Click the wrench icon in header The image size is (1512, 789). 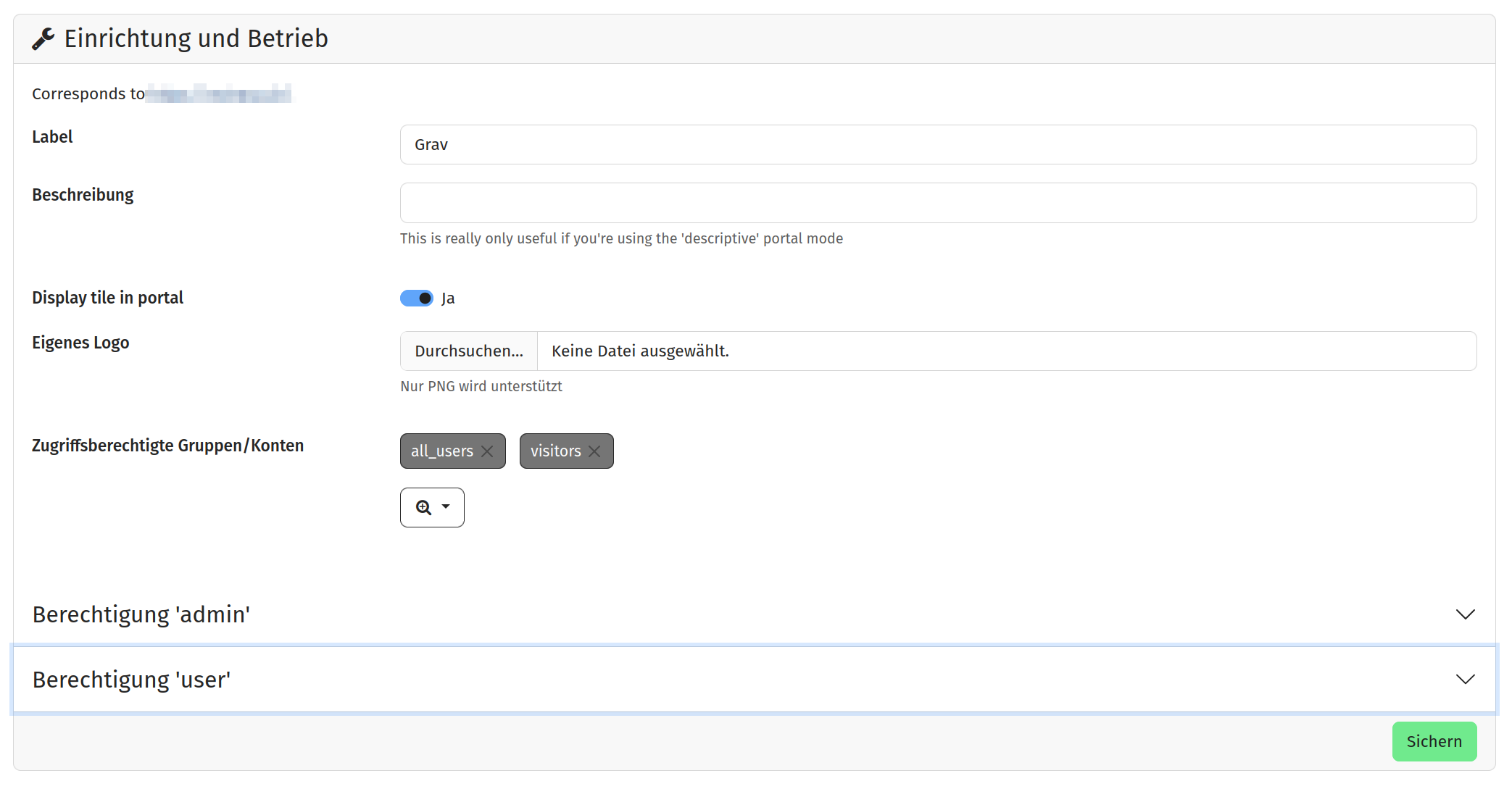[43, 38]
